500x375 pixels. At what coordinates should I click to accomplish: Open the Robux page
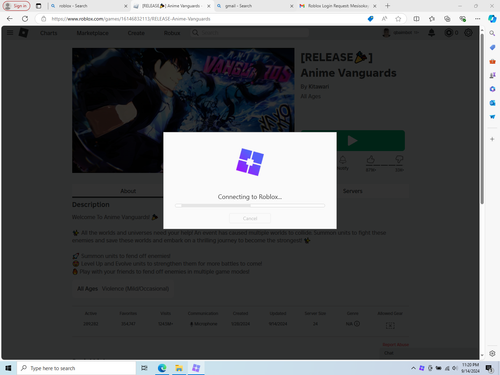[x=172, y=33]
